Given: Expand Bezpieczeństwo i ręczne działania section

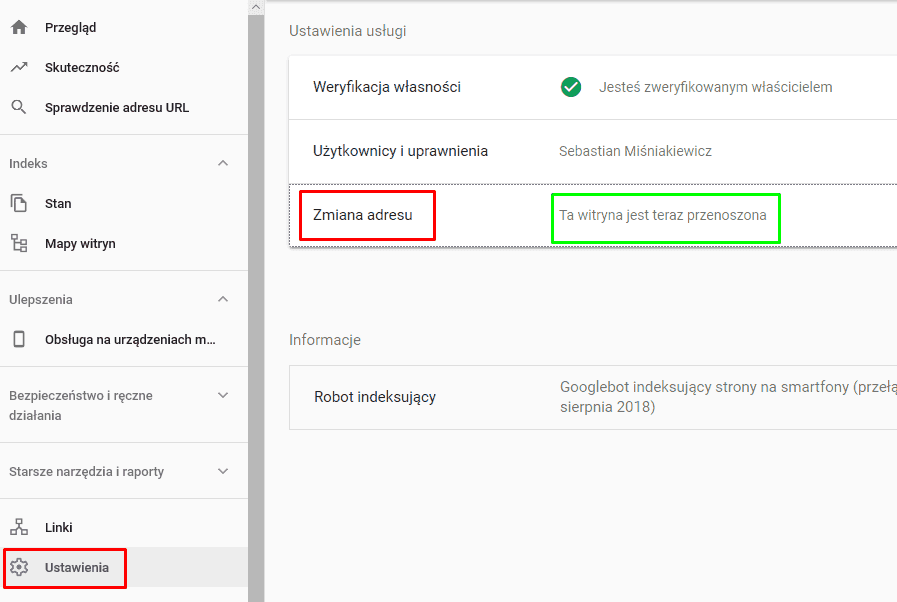Looking at the screenshot, I should click(x=223, y=395).
